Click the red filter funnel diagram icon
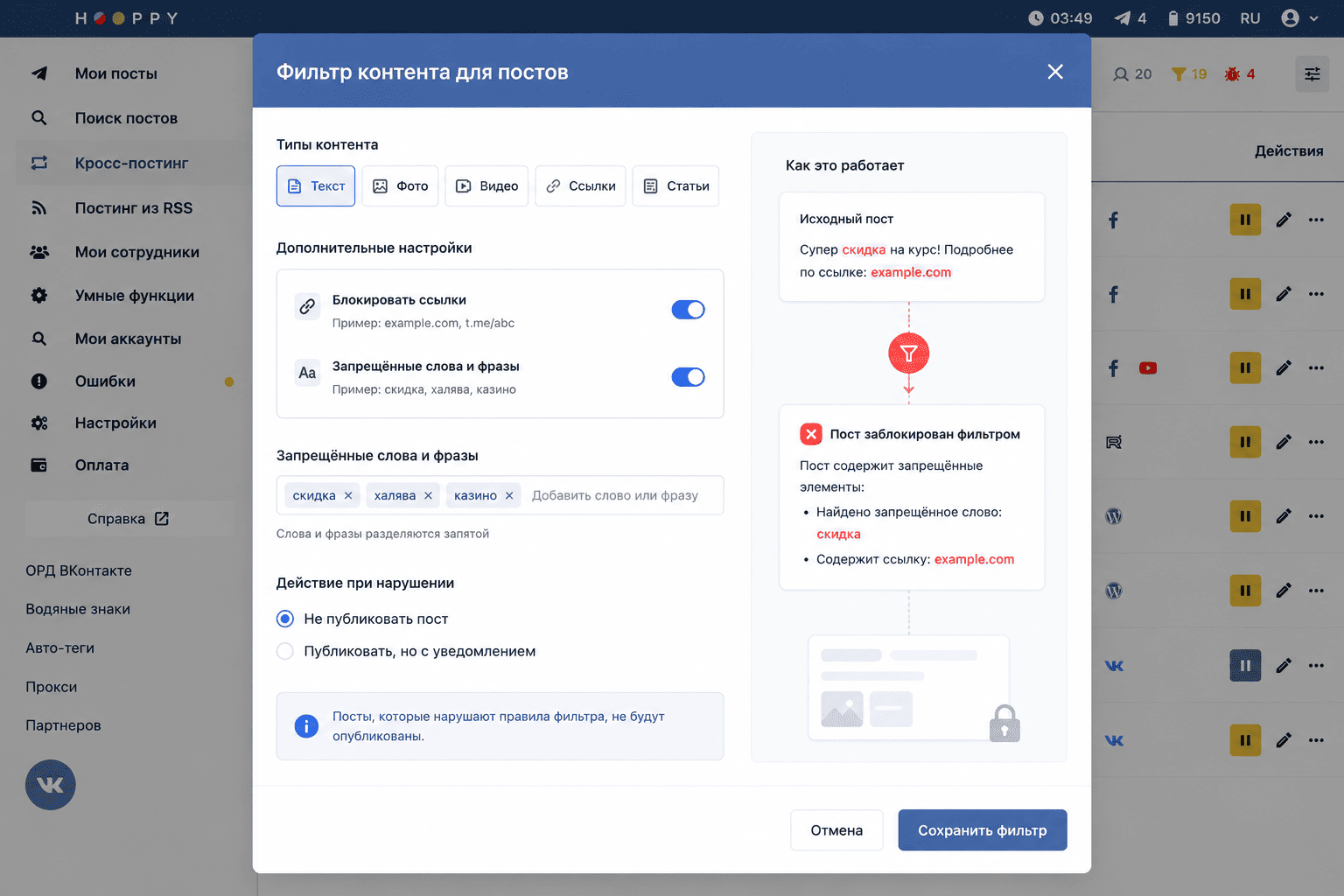1344x896 pixels. pos(909,353)
